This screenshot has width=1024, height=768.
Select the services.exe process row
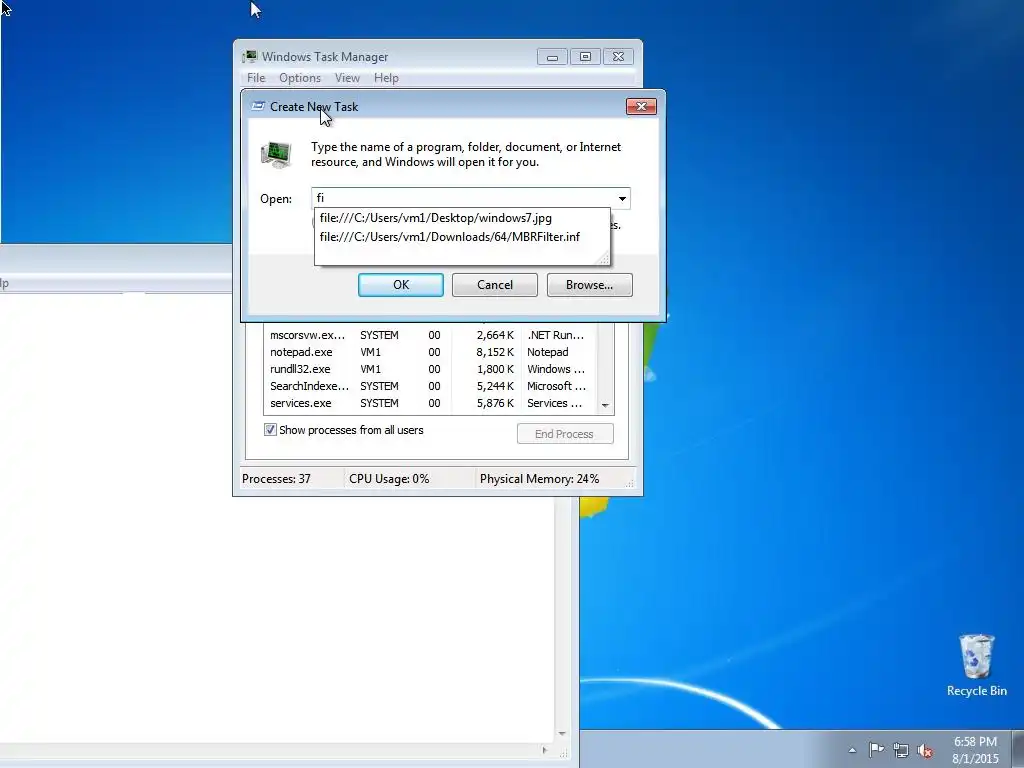(431, 403)
